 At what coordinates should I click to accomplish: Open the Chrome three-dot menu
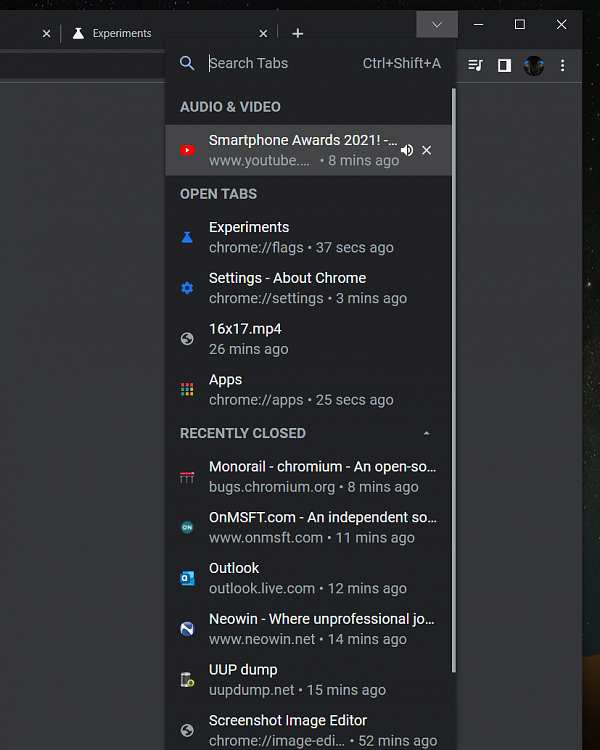[x=563, y=65]
